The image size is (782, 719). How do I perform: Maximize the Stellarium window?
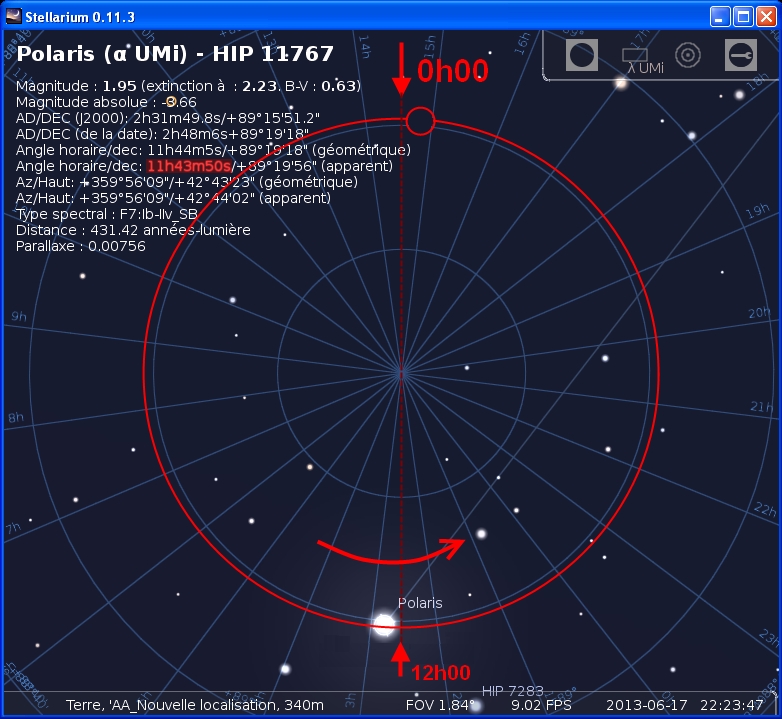743,17
